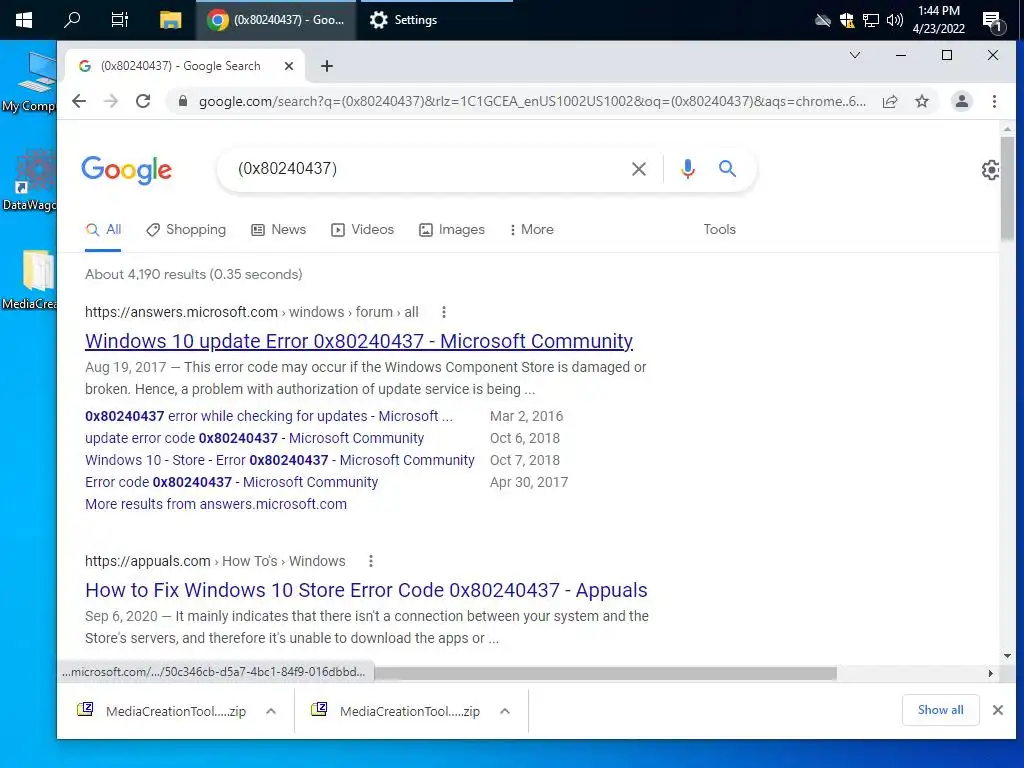Bookmark this tab with star icon
This screenshot has height=768, width=1024.
[921, 101]
